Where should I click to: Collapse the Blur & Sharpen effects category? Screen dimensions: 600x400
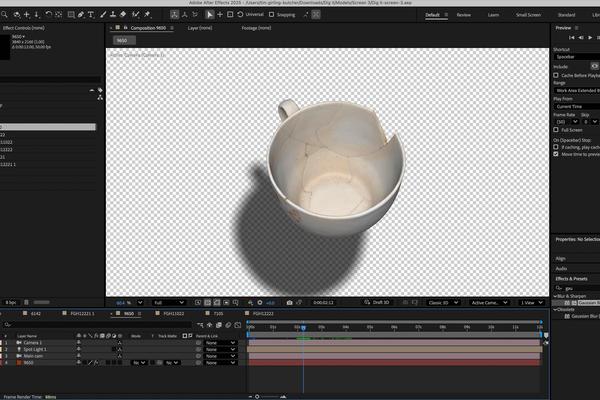pos(556,296)
